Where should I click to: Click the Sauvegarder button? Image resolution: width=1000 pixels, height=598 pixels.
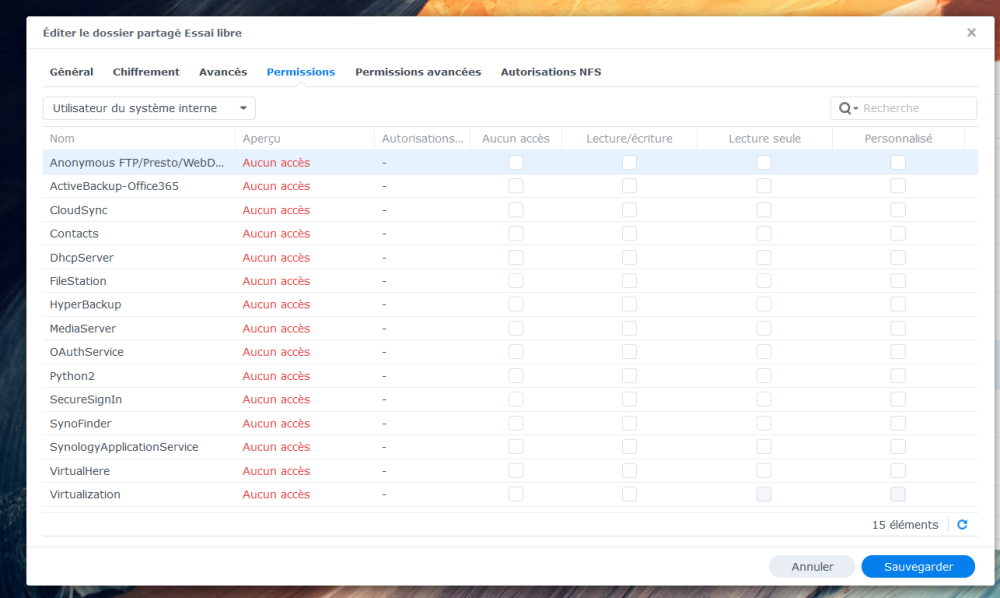[917, 567]
